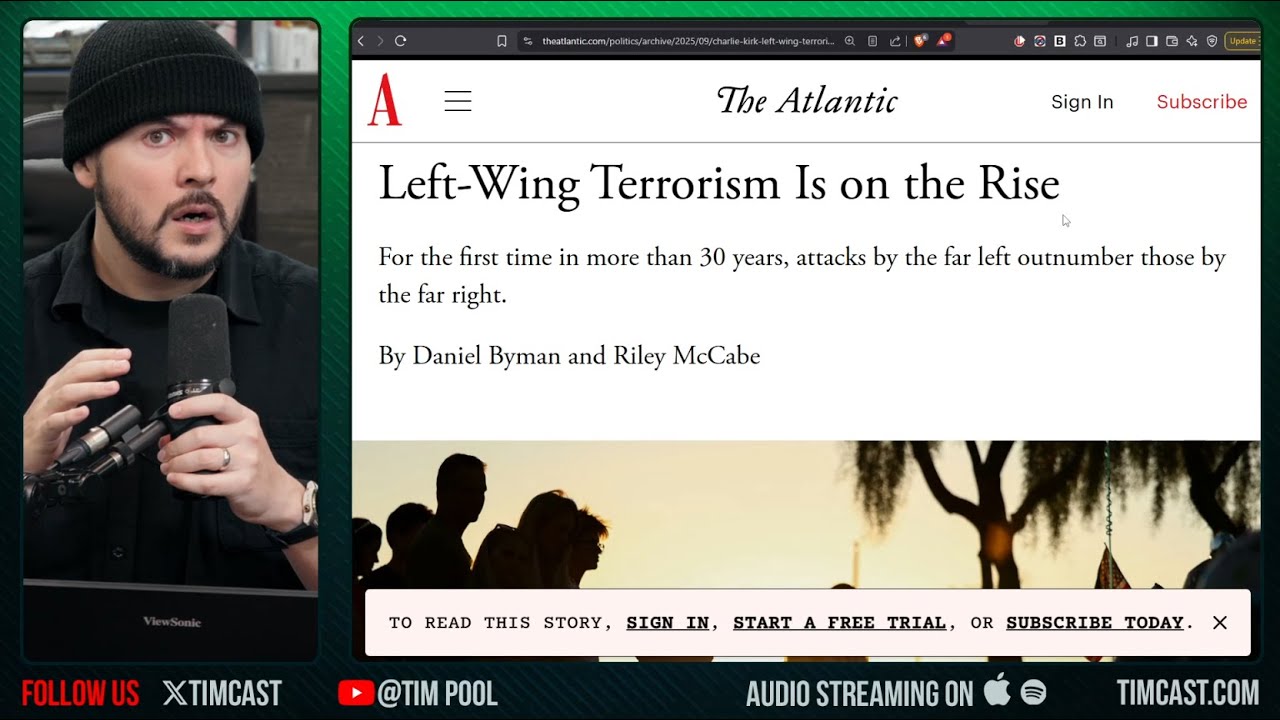Toggle the browser sidebar panel
This screenshot has width=1280, height=720.
(x=1152, y=41)
